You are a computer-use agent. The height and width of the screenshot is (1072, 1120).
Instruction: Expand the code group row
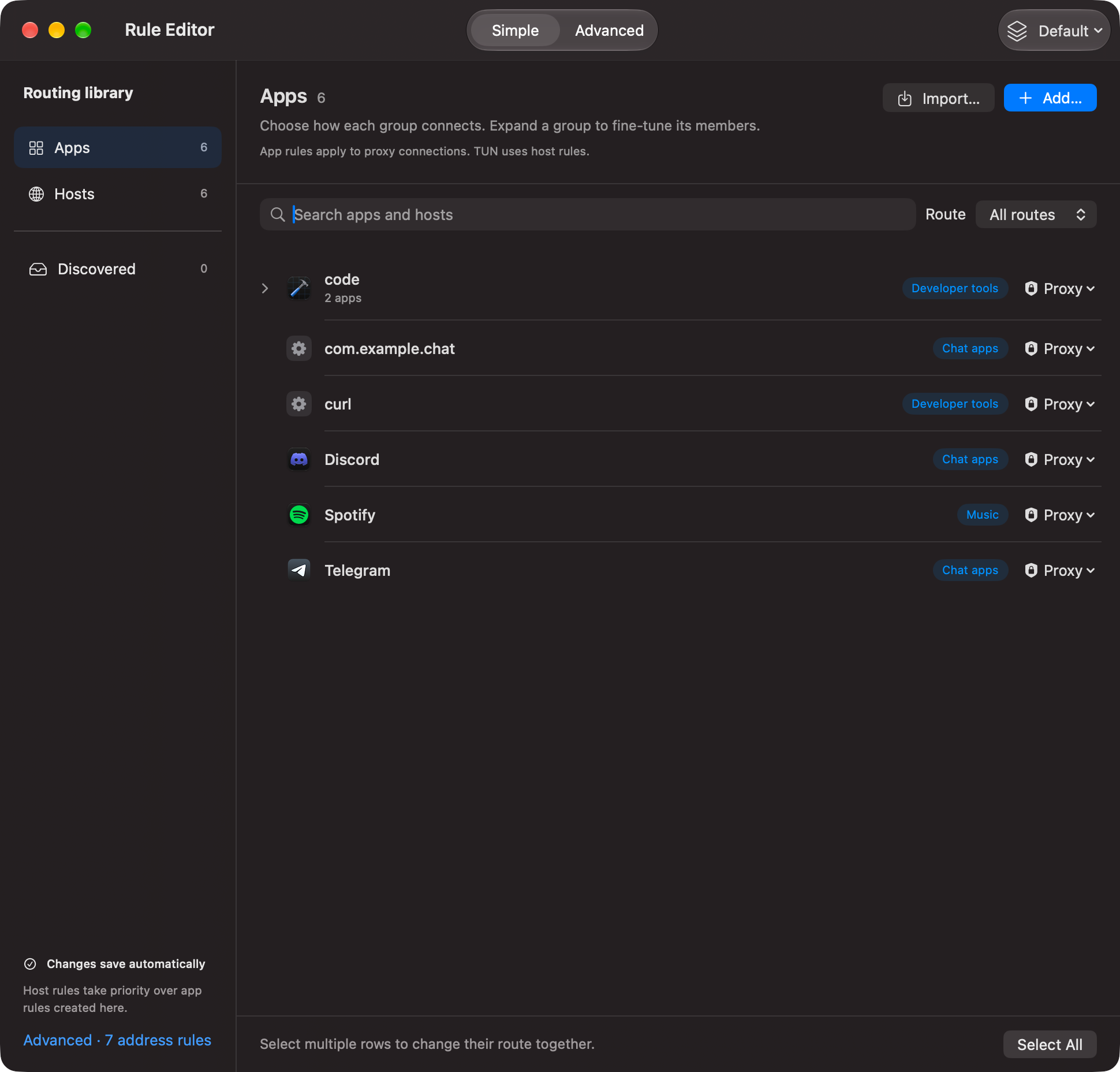pos(265,288)
